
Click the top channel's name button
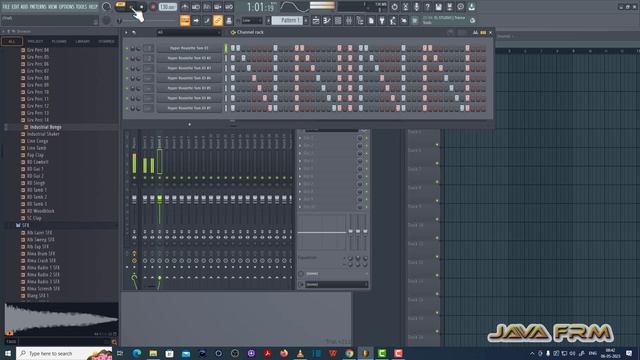[189, 48]
